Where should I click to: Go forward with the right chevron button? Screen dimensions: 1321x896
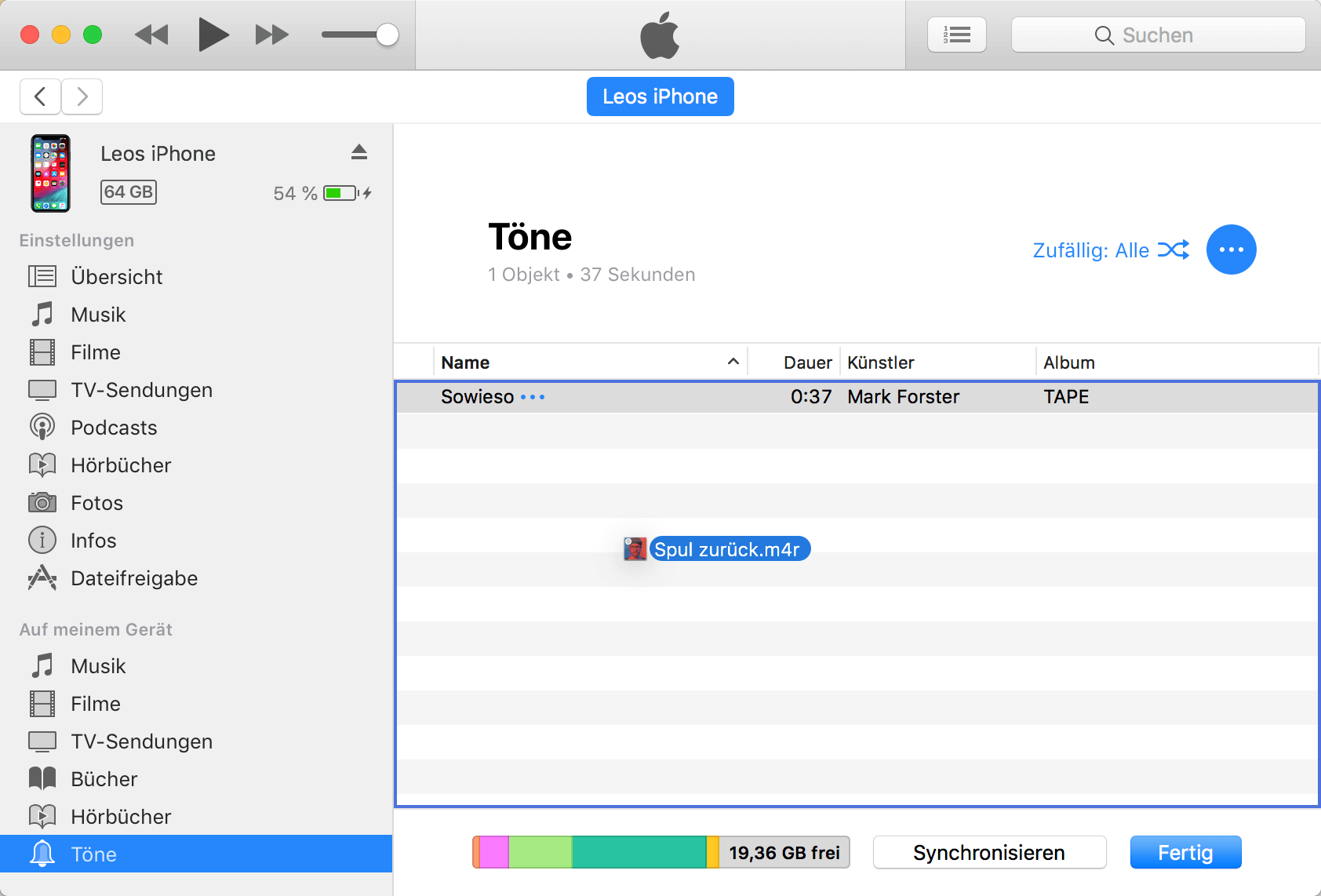82,97
